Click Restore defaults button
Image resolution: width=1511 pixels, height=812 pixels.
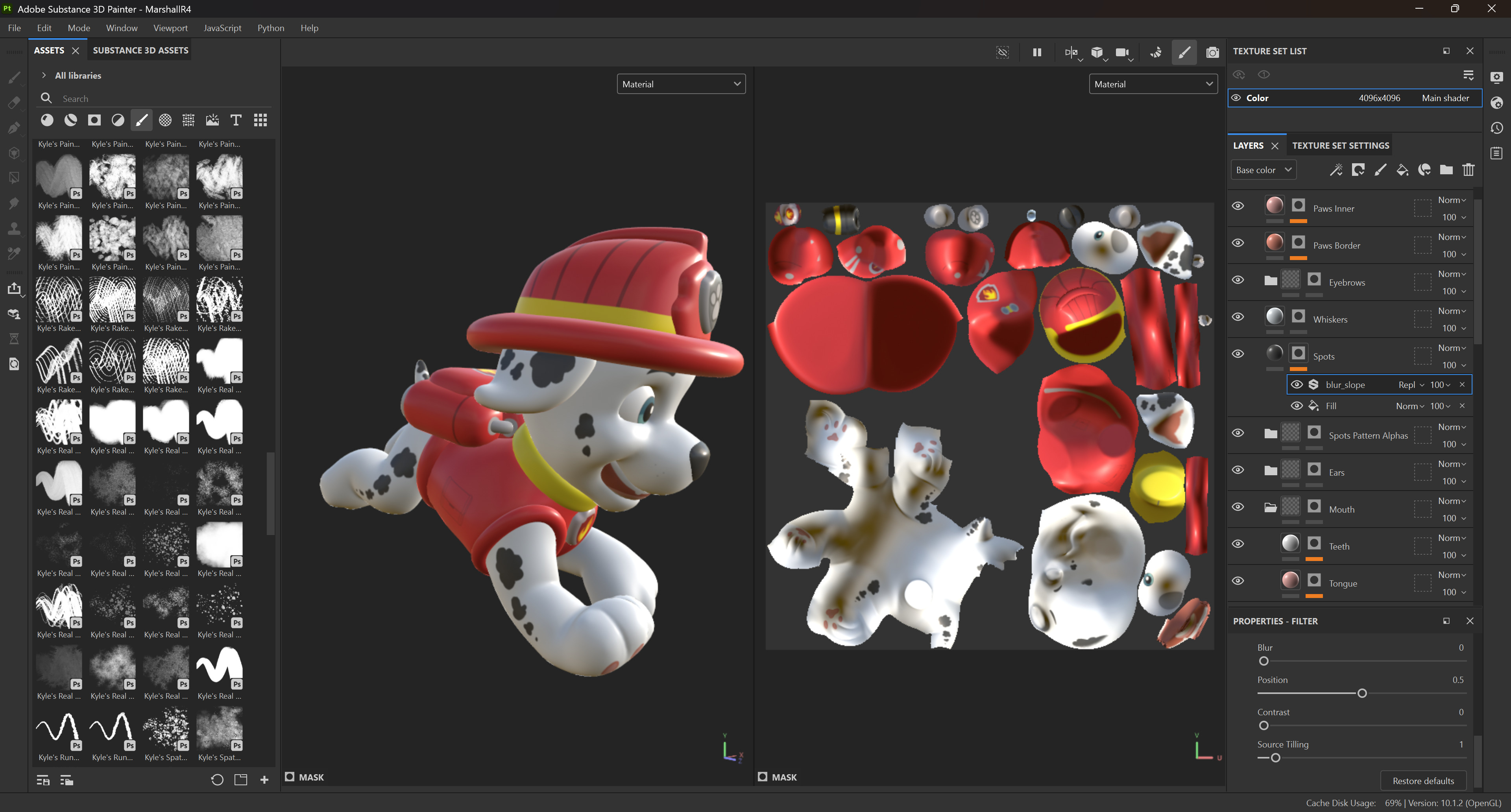(x=1423, y=781)
